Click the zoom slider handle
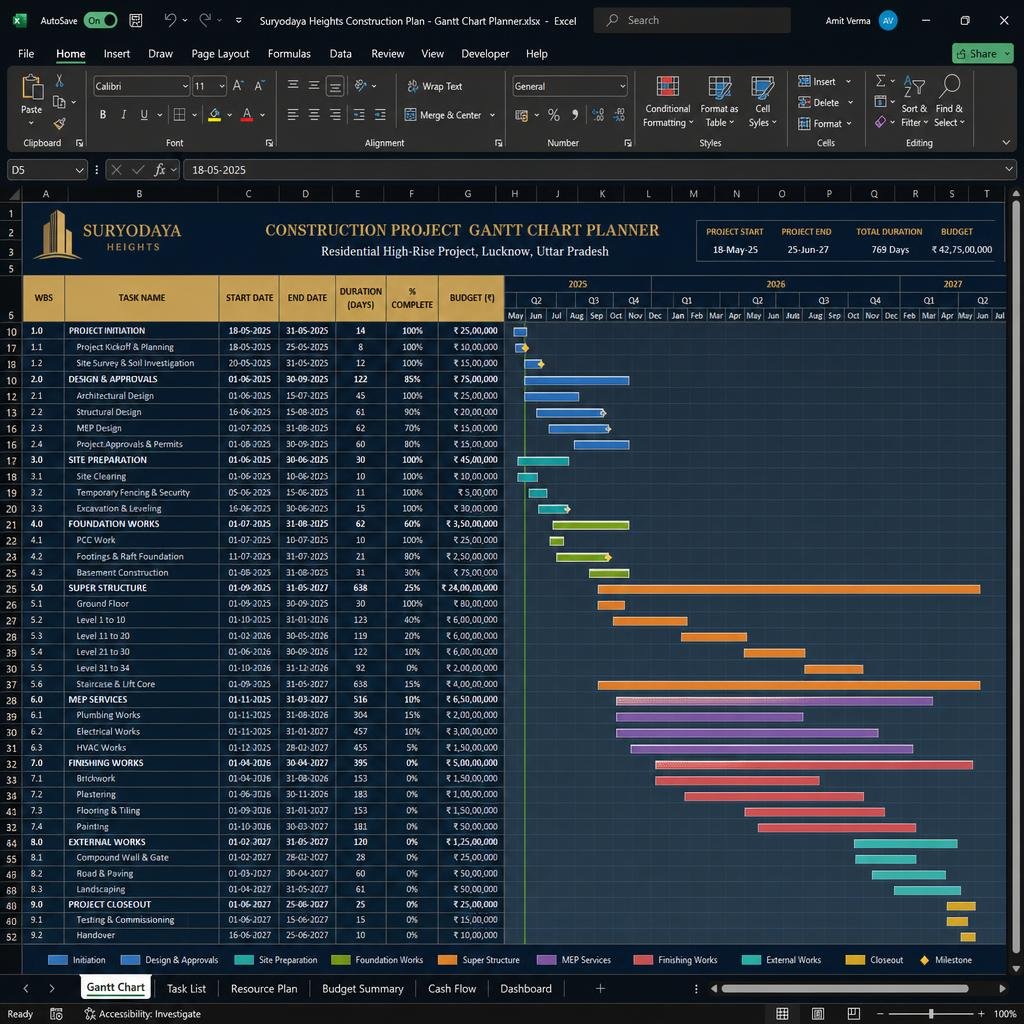 click(931, 1014)
